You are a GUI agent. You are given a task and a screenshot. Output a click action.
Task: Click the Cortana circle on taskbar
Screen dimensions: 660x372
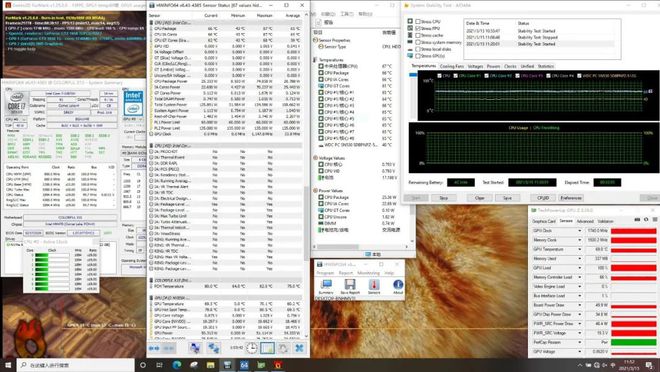pos(143,365)
